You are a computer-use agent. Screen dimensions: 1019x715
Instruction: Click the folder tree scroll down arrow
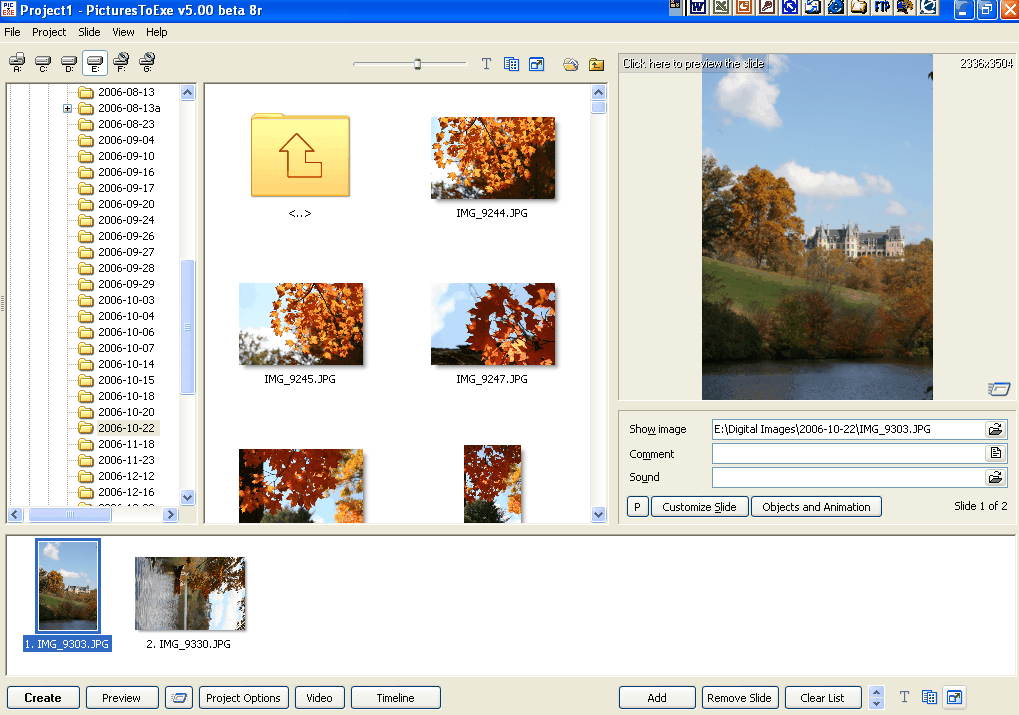pyautogui.click(x=187, y=497)
